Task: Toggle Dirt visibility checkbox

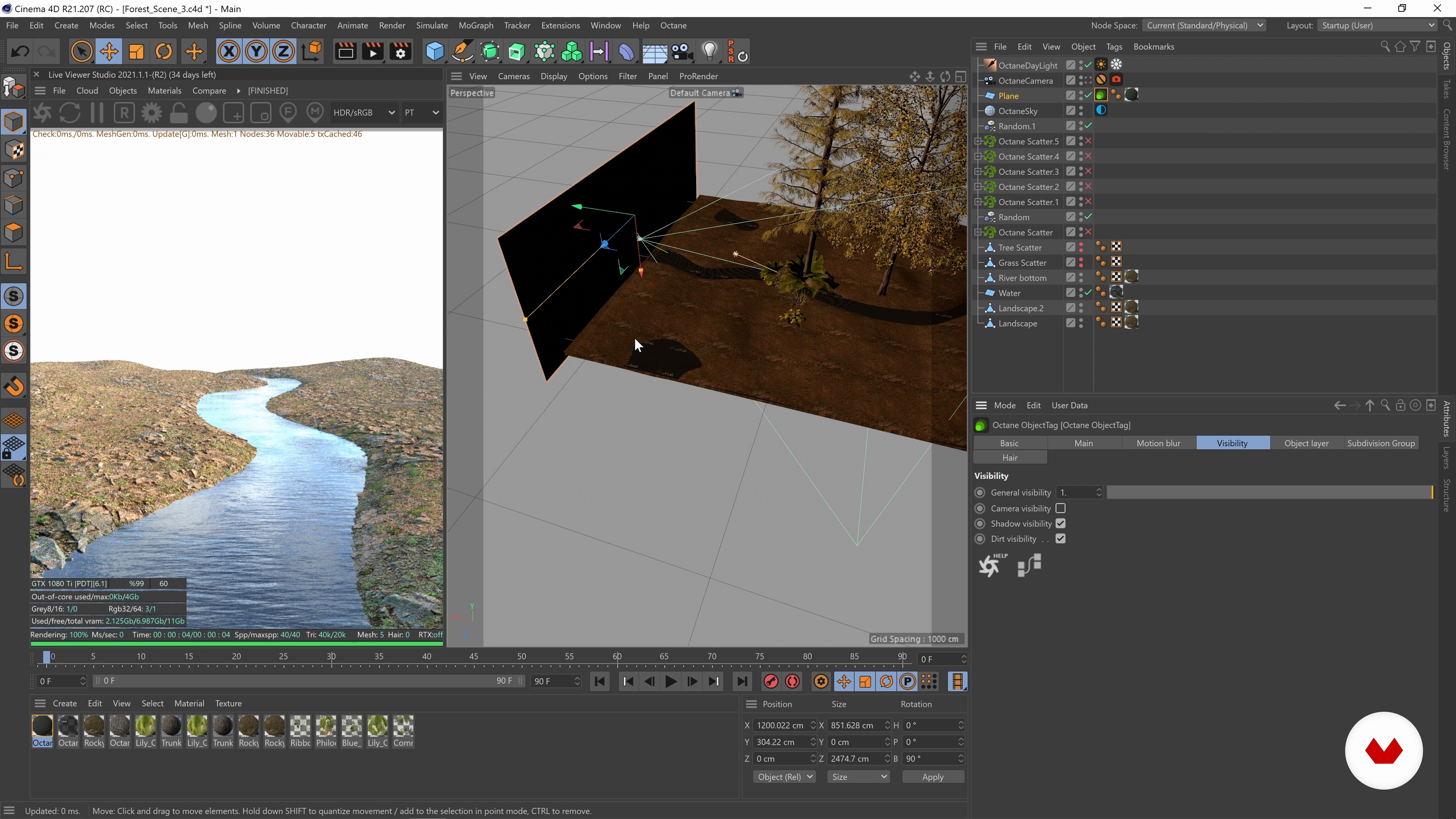Action: (x=1061, y=539)
